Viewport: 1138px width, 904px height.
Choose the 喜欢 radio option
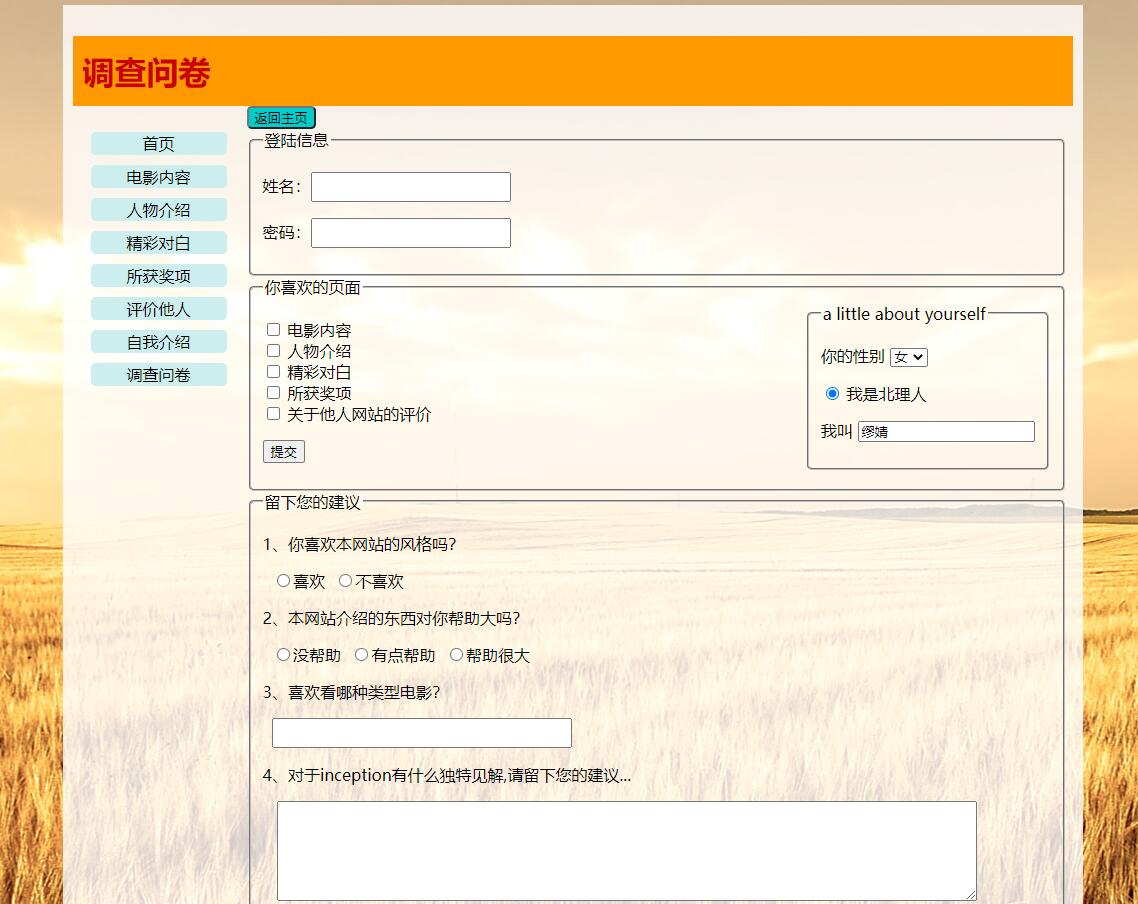coord(283,581)
